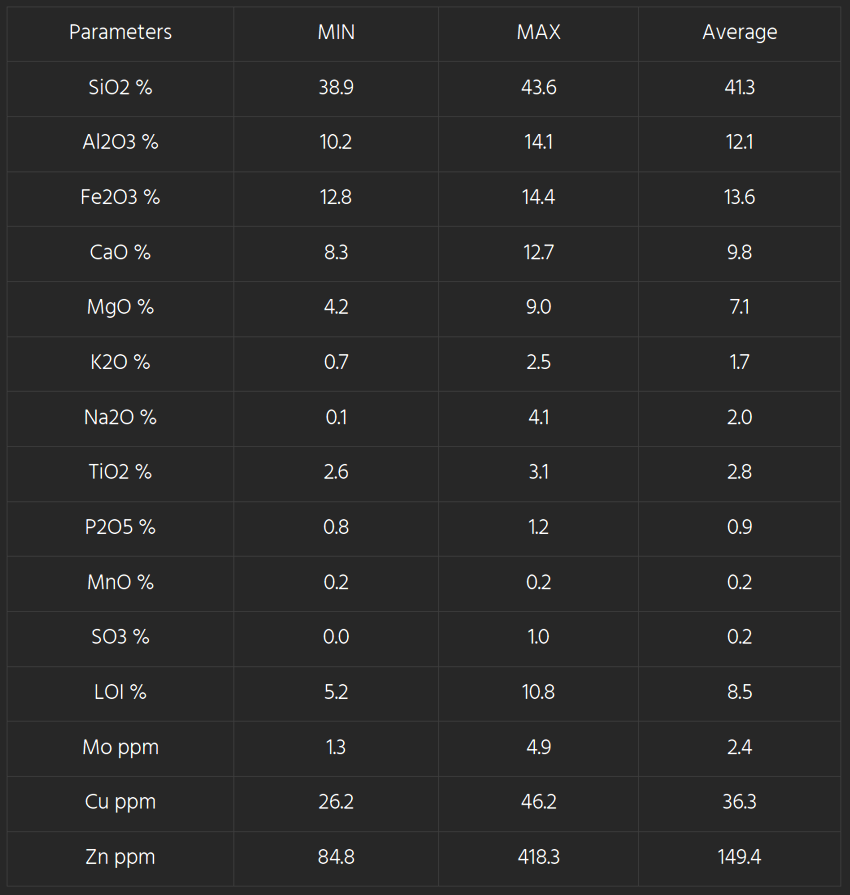The height and width of the screenshot is (895, 850).
Task: Click the MIN column header
Action: tap(336, 32)
